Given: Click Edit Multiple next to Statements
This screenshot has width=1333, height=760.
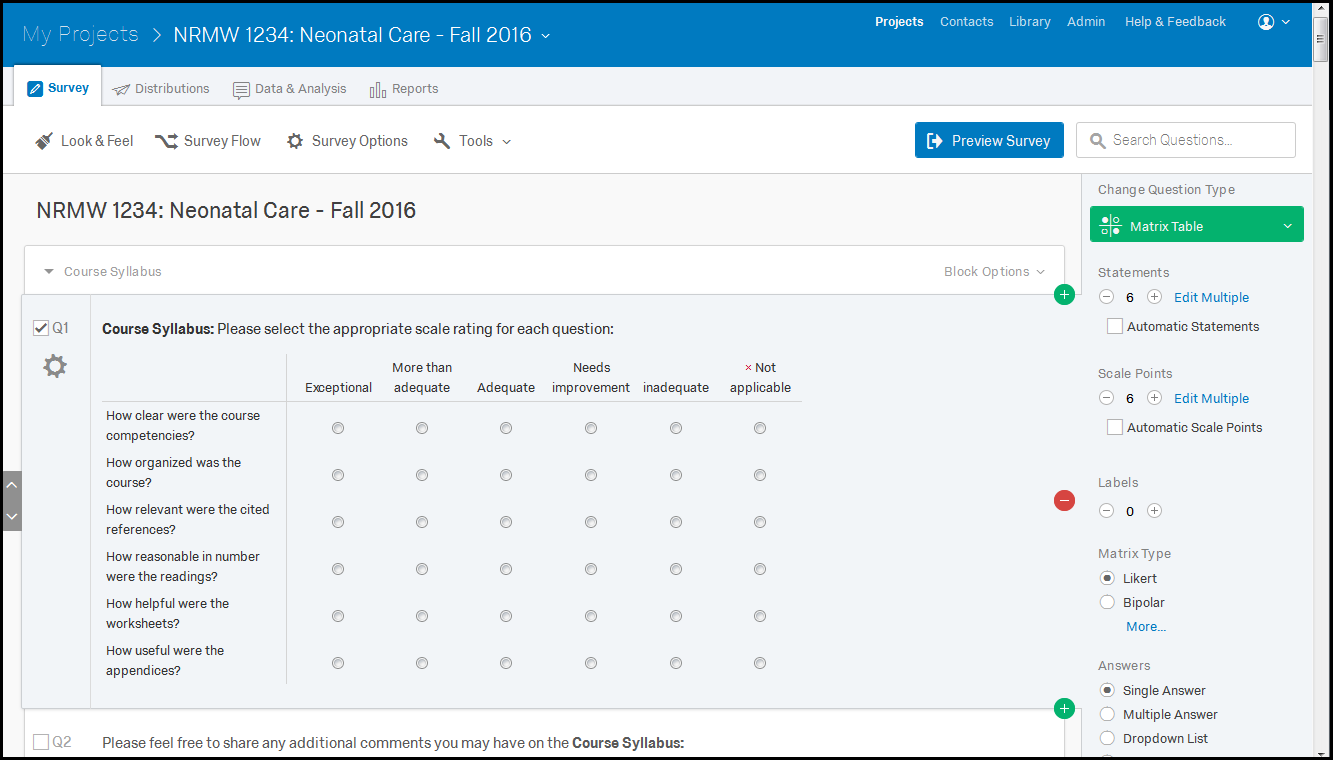Looking at the screenshot, I should click(1210, 297).
